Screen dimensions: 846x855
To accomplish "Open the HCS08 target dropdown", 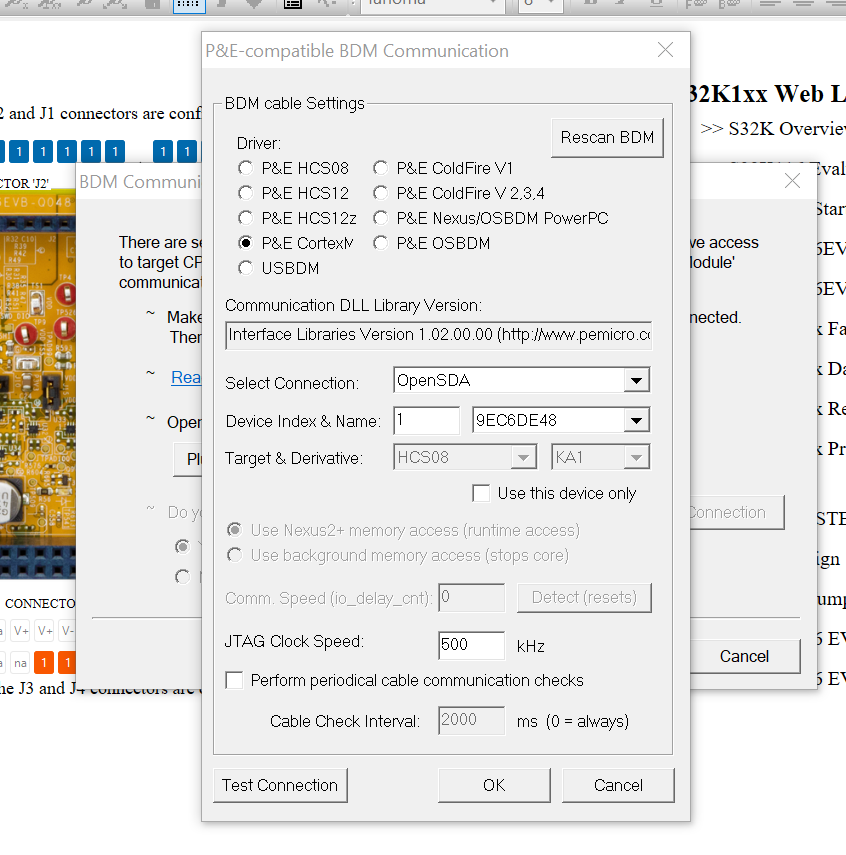I will 523,457.
